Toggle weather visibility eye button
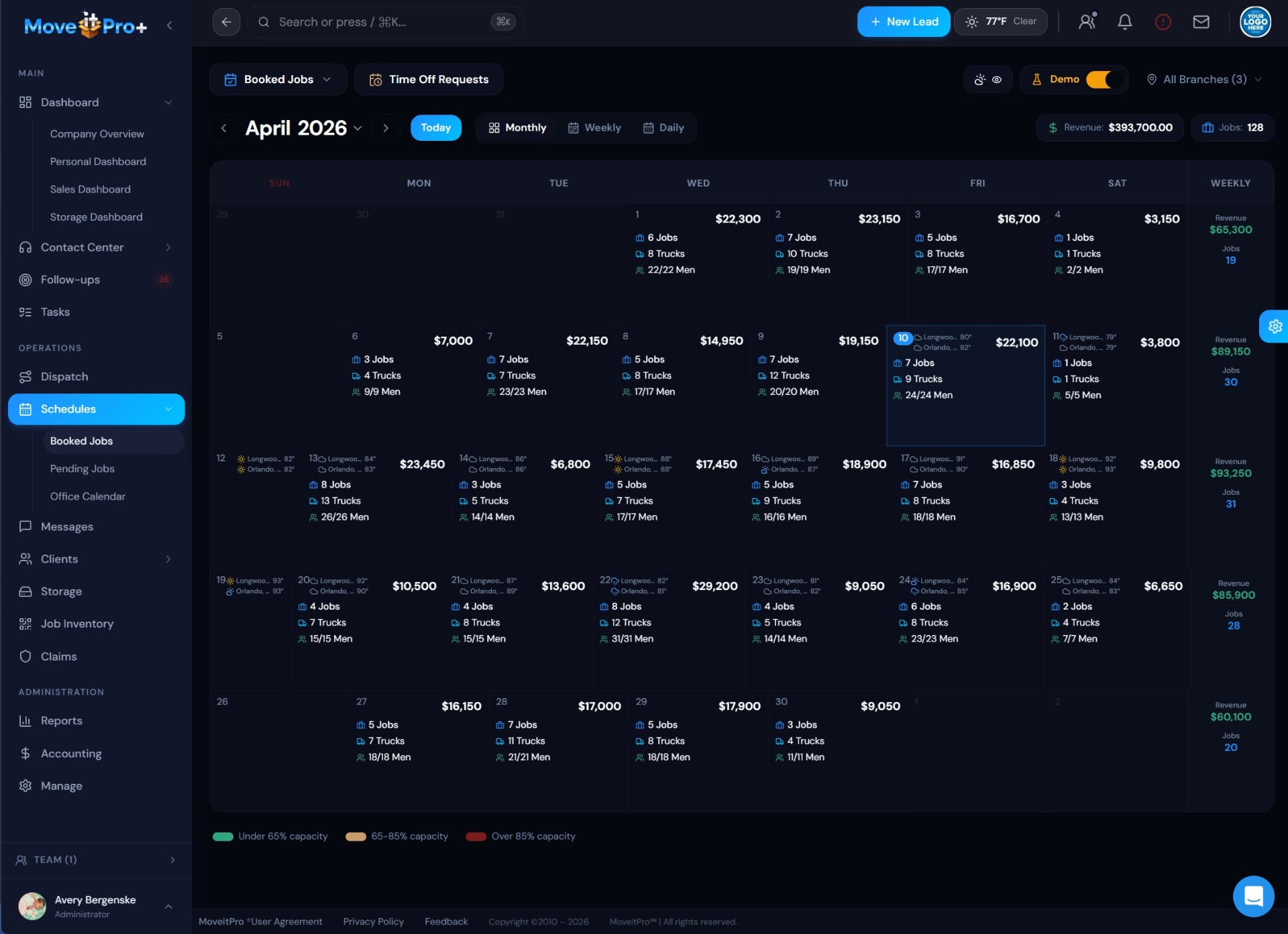Viewport: 1288px width, 934px height. (987, 79)
